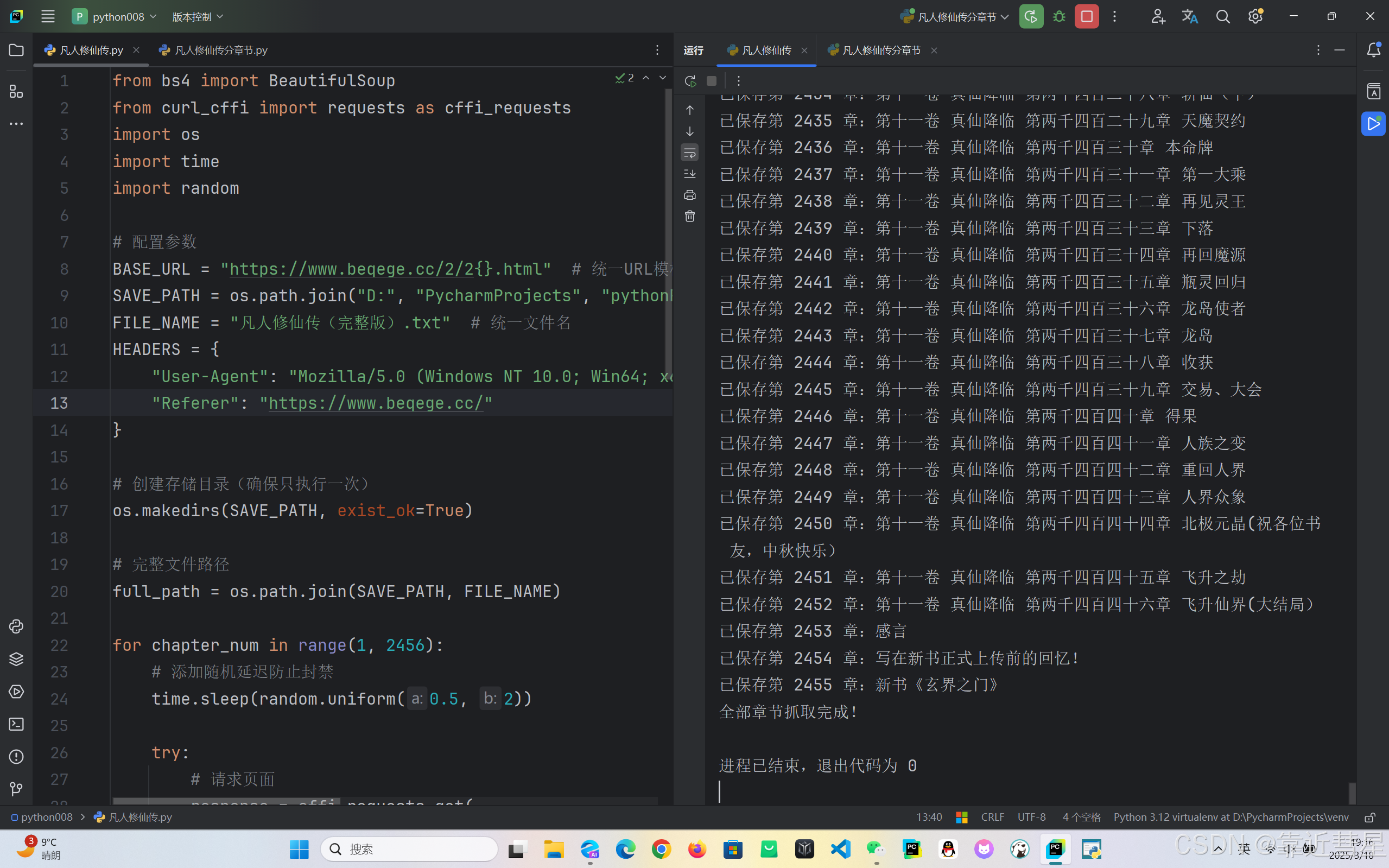Open the beqege.cc Referer link on line 13
1389x868 pixels.
[376, 403]
